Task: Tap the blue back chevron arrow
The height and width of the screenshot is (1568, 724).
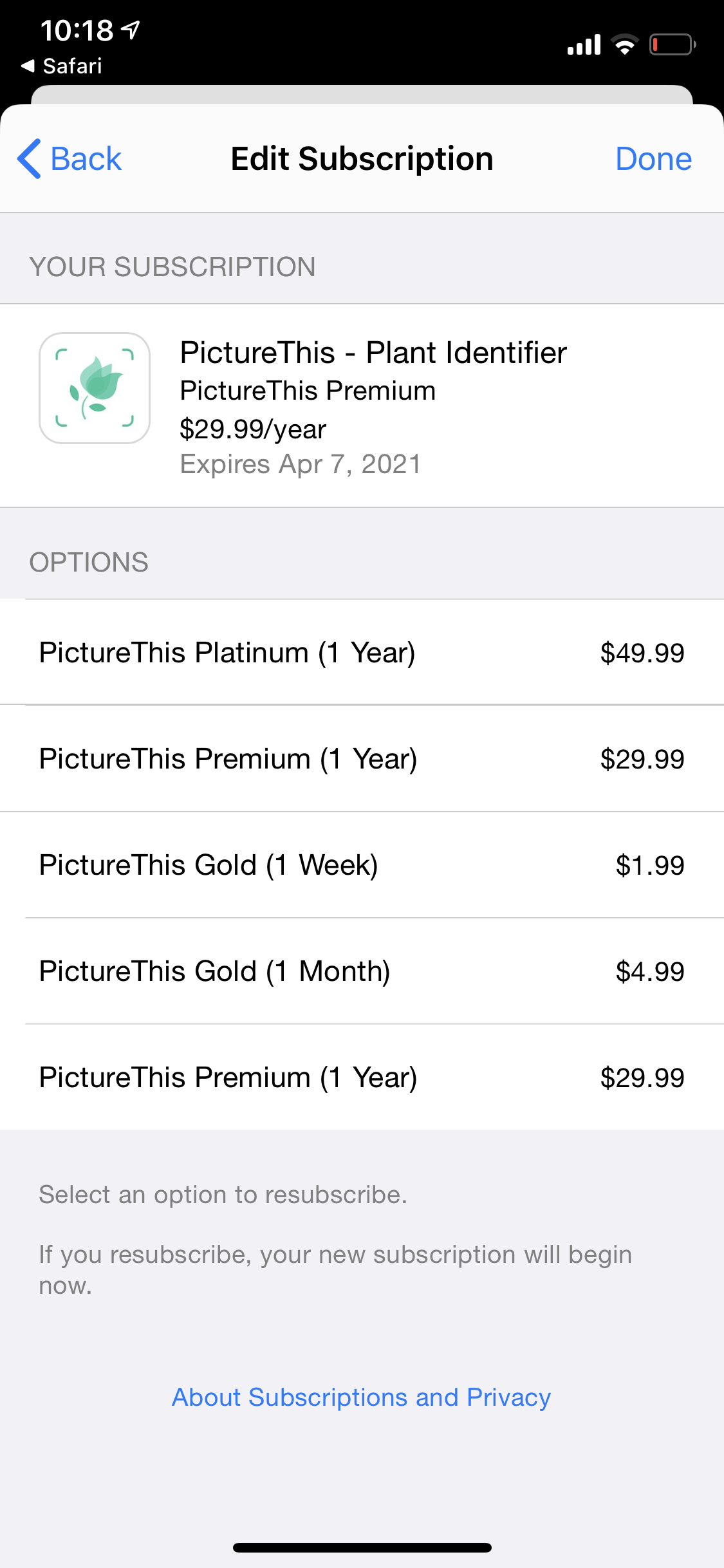Action: (x=30, y=158)
